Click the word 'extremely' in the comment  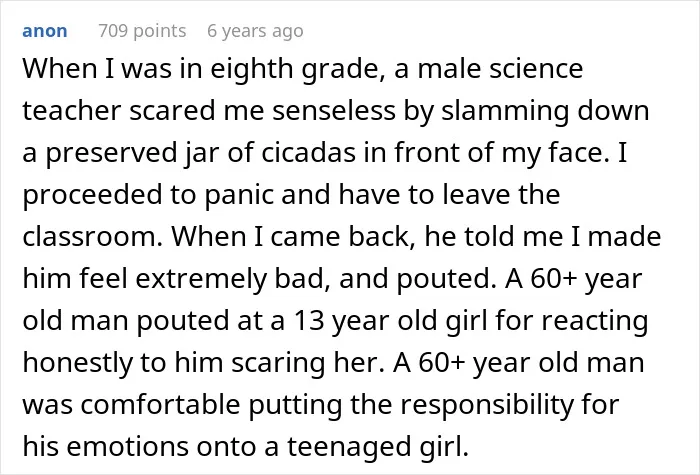200,279
